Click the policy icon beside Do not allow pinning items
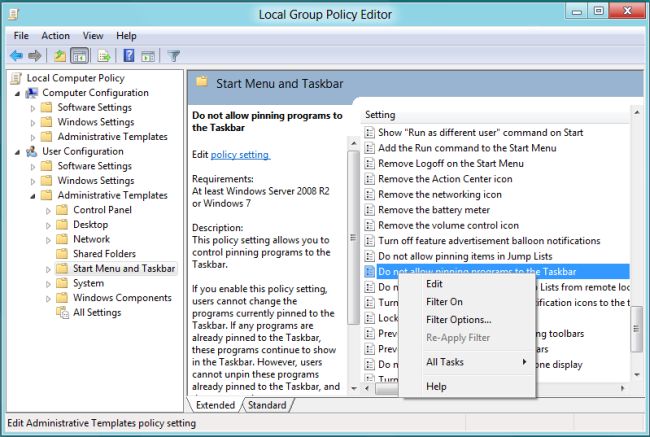 (x=369, y=256)
